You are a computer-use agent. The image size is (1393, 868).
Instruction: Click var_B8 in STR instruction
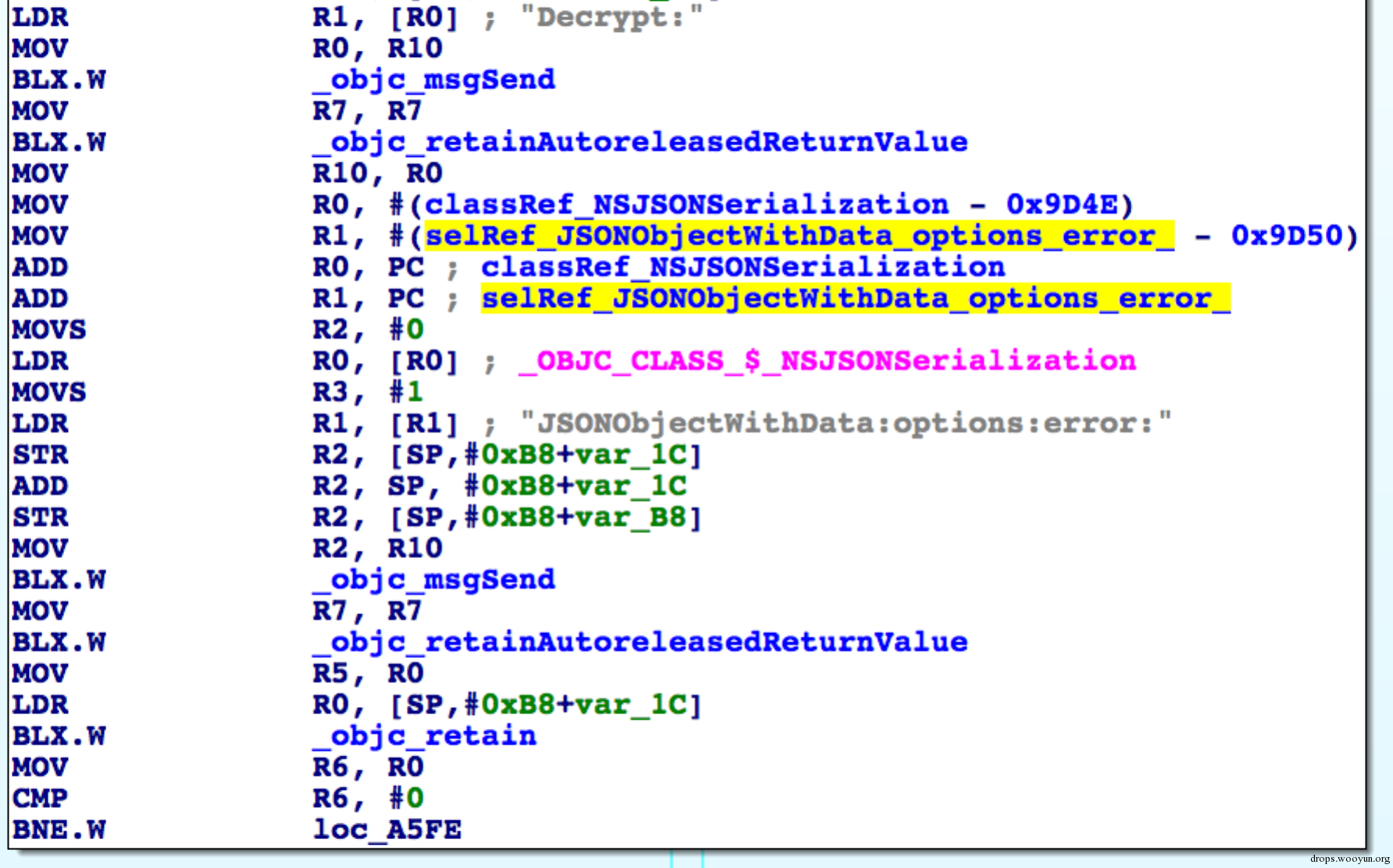tap(630, 517)
